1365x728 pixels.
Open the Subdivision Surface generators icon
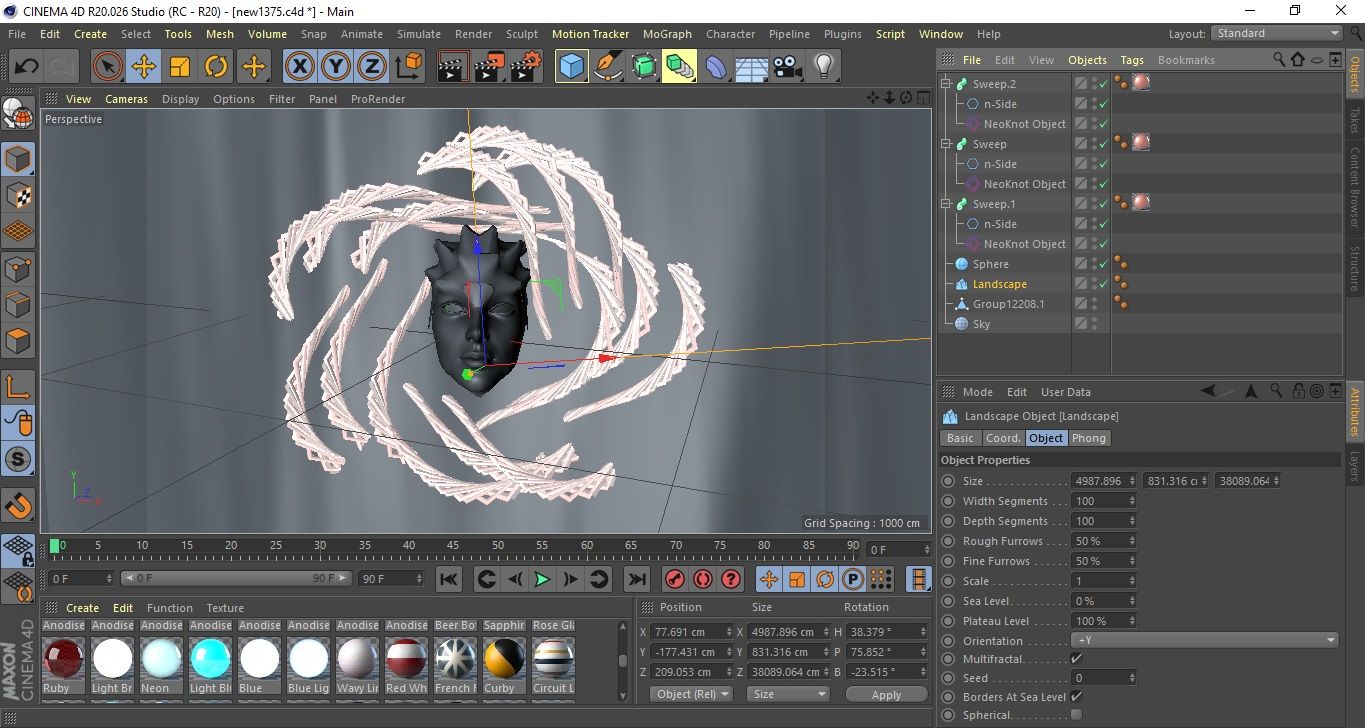click(644, 67)
